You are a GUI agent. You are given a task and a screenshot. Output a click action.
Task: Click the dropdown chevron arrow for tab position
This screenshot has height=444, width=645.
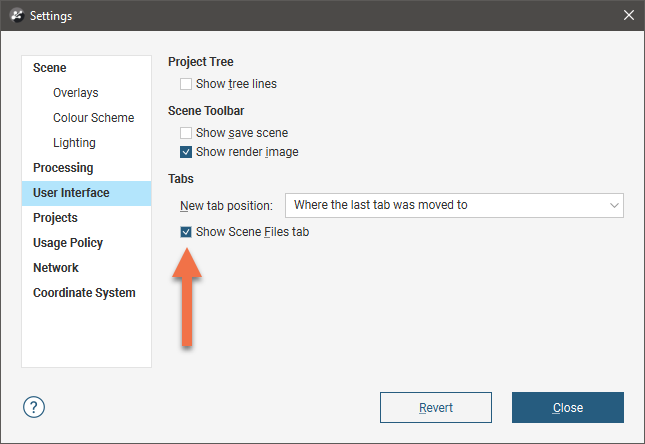pos(614,205)
